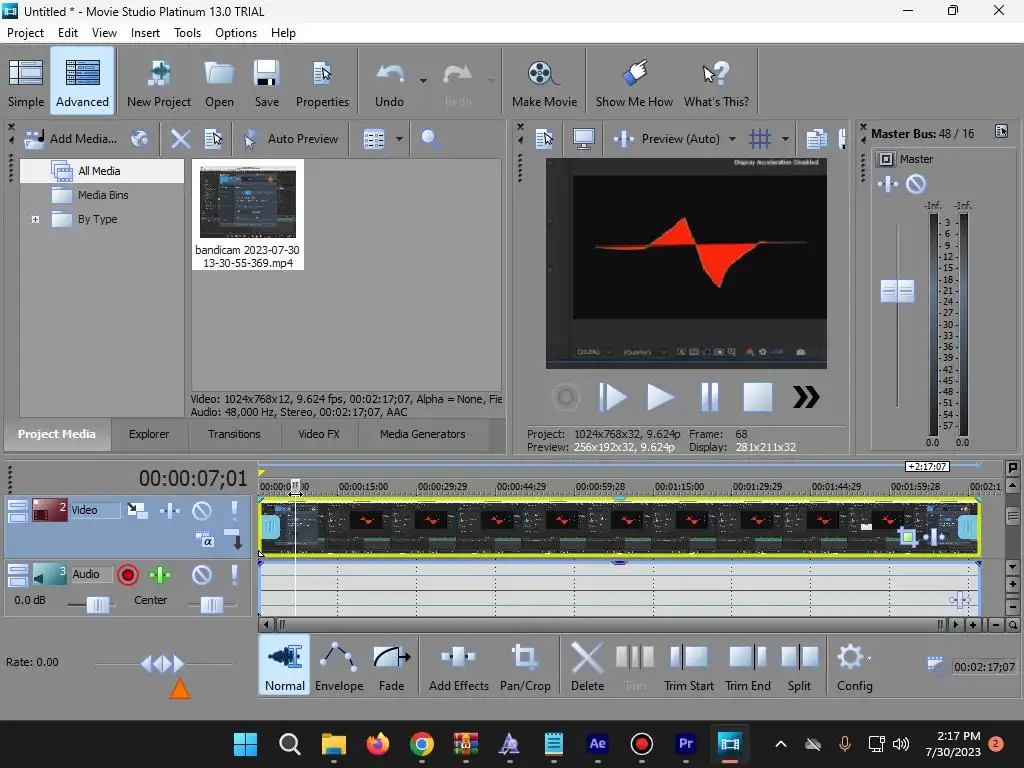Adjust the Audio track volume slider

click(x=97, y=605)
